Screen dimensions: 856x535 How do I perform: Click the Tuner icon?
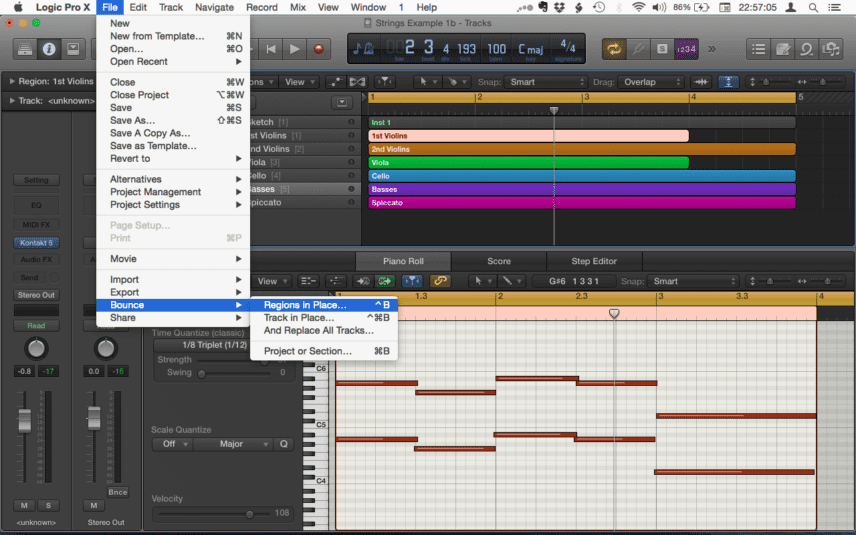tap(638, 49)
